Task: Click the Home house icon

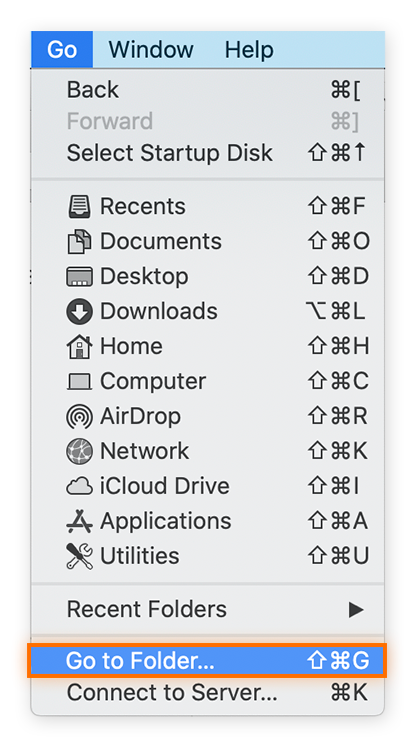Action: (79, 346)
